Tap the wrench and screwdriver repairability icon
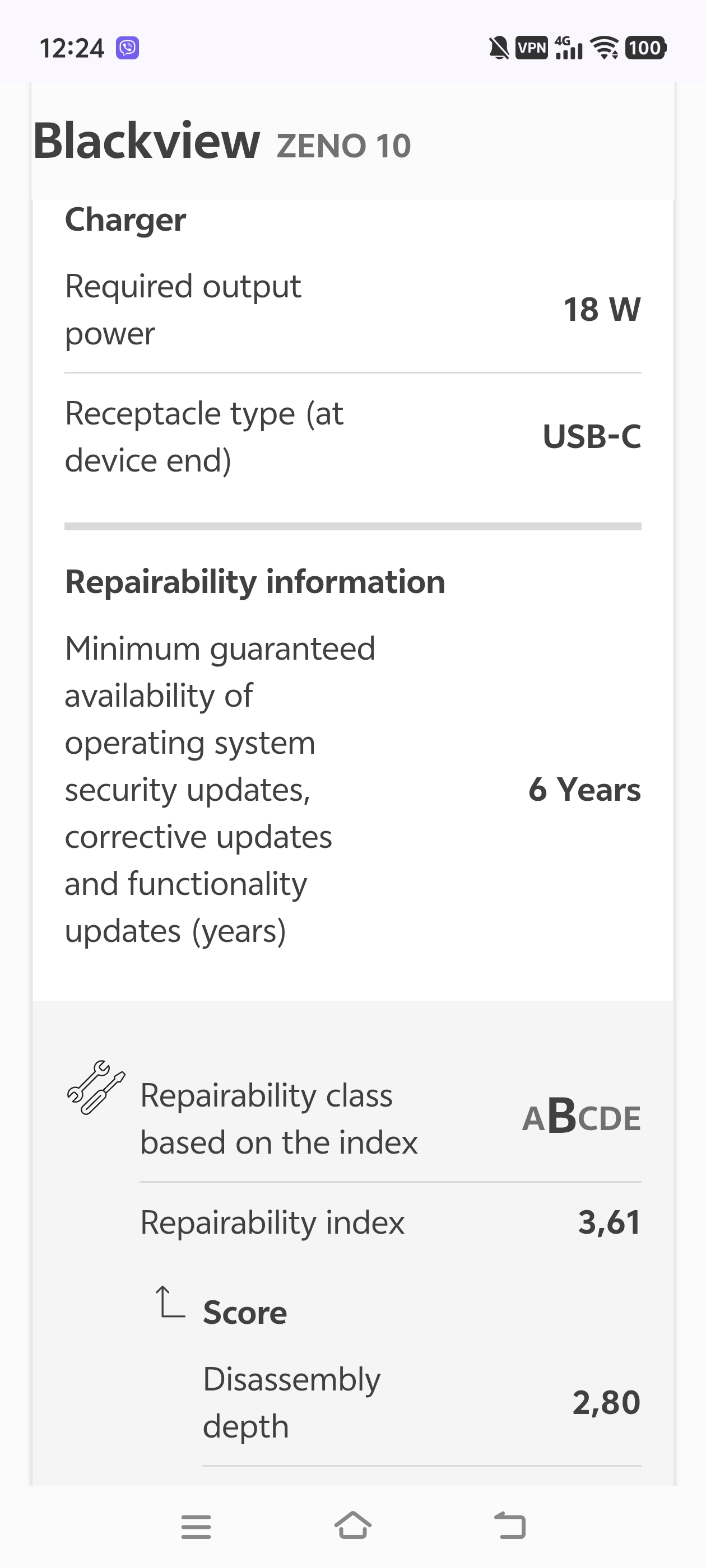This screenshot has height=1568, width=706. pyautogui.click(x=96, y=1087)
